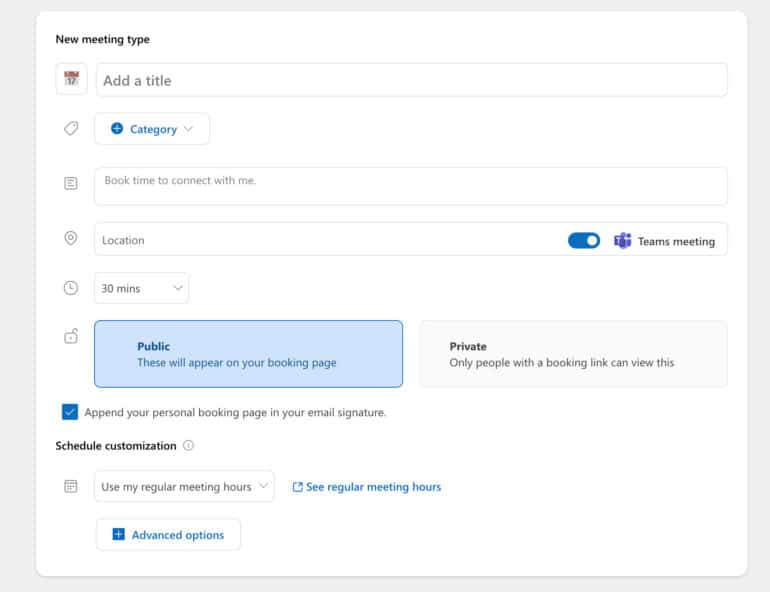Select the Public visibility option
The height and width of the screenshot is (592, 770).
[248, 354]
